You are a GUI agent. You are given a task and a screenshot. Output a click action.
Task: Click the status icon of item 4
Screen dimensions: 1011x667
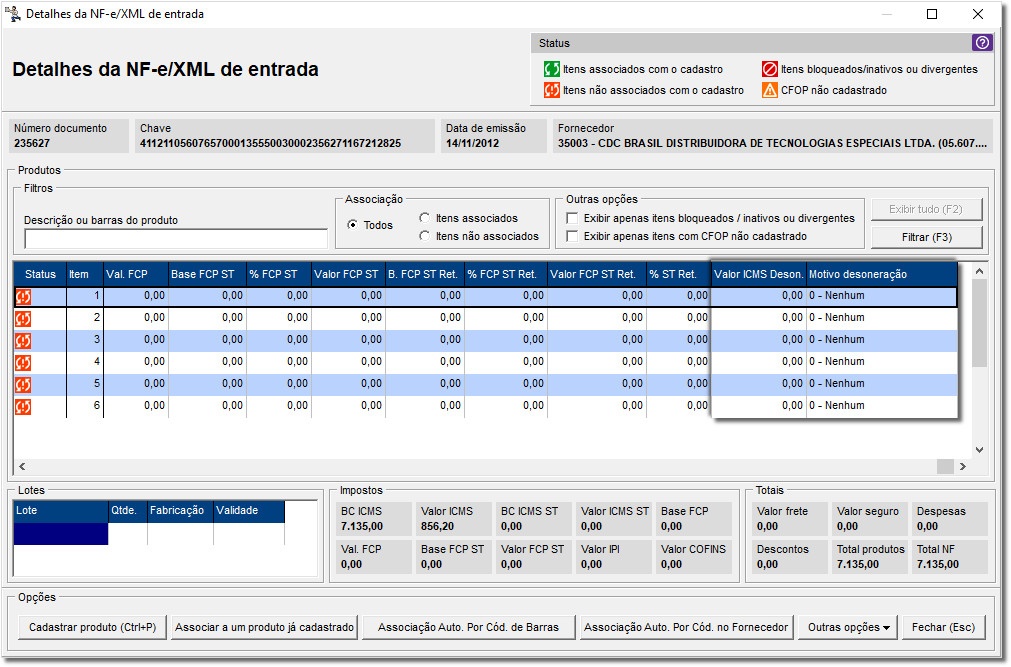click(23, 363)
